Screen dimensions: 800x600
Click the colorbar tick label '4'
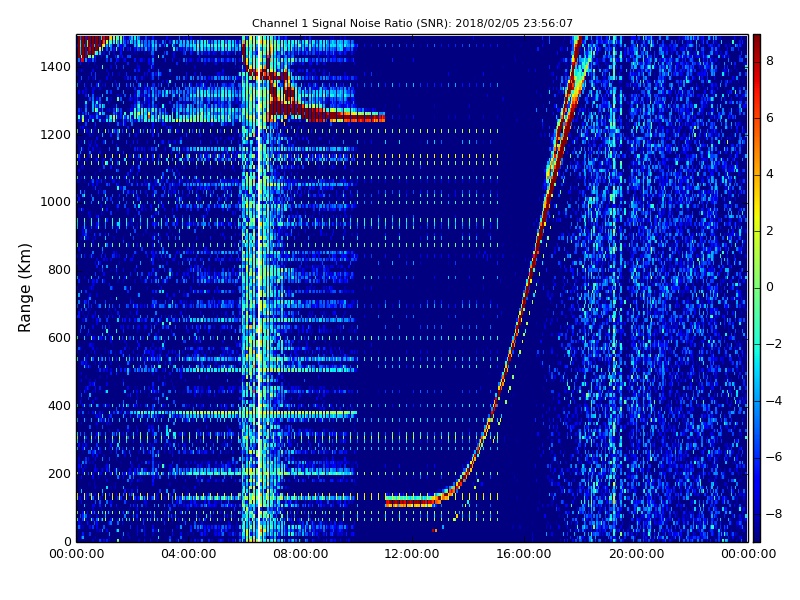770,174
